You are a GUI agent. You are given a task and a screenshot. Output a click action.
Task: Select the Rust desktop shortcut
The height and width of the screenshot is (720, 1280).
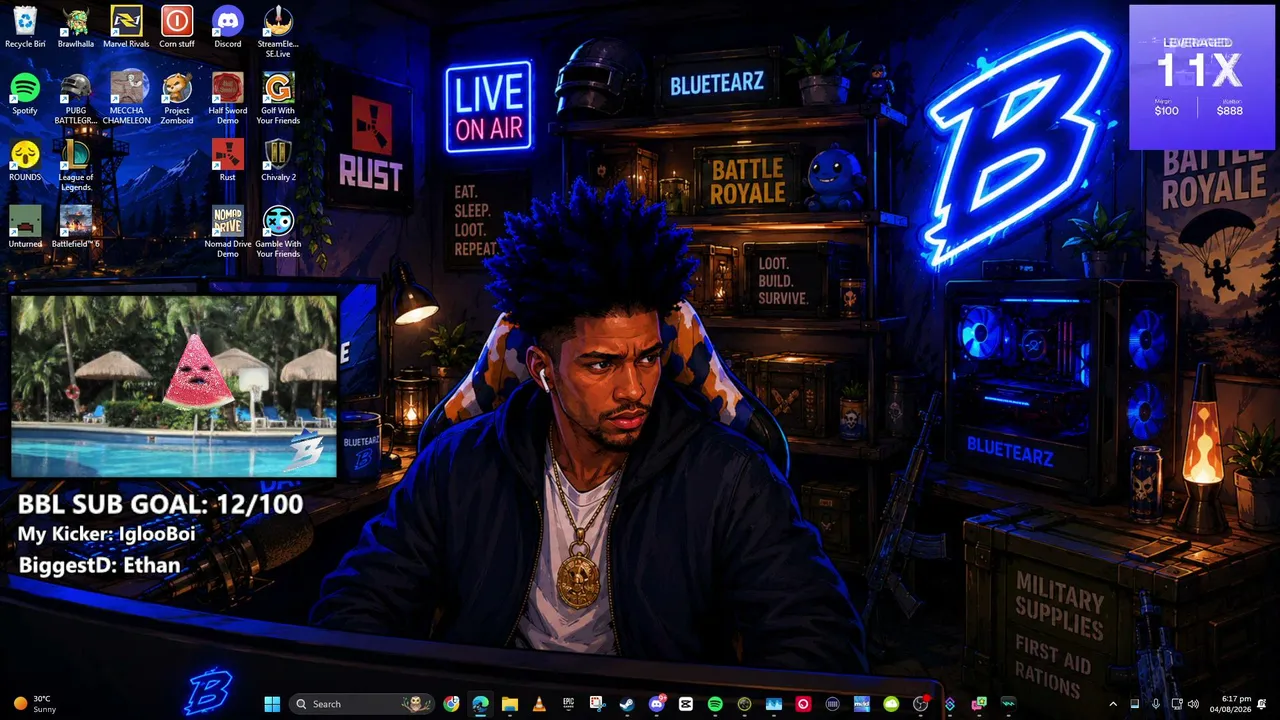coord(228,160)
